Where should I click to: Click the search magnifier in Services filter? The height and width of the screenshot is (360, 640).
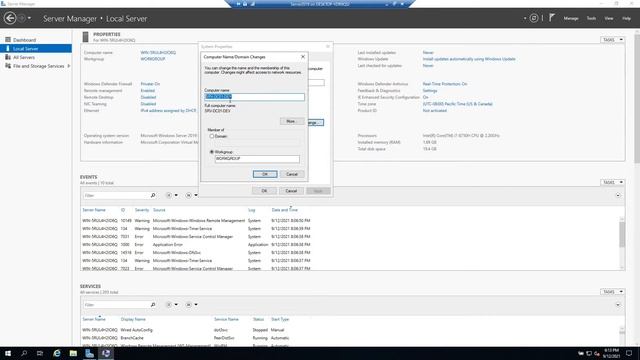[153, 305]
